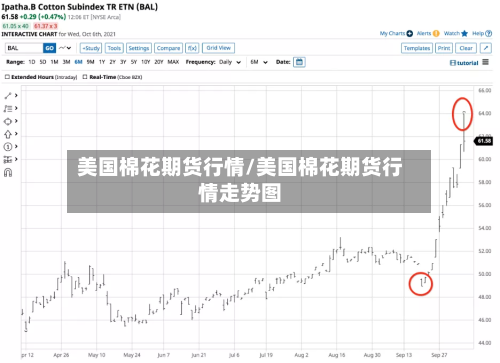The height and width of the screenshot is (363, 500).
Task: Click the tutorial video icon
Action: 453,63
